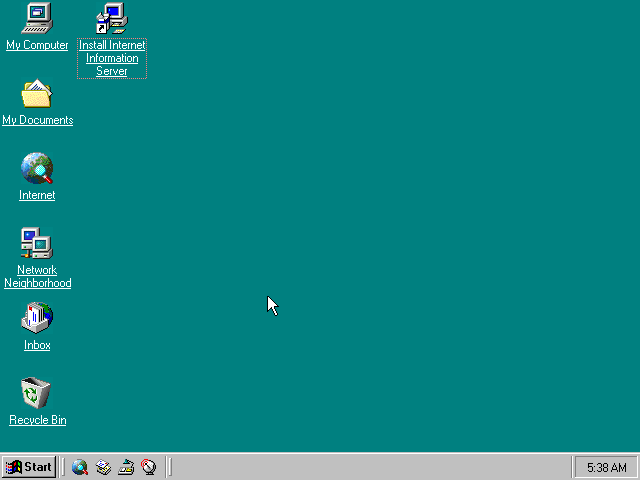
Task: Open the Start menu
Action: click(x=29, y=467)
